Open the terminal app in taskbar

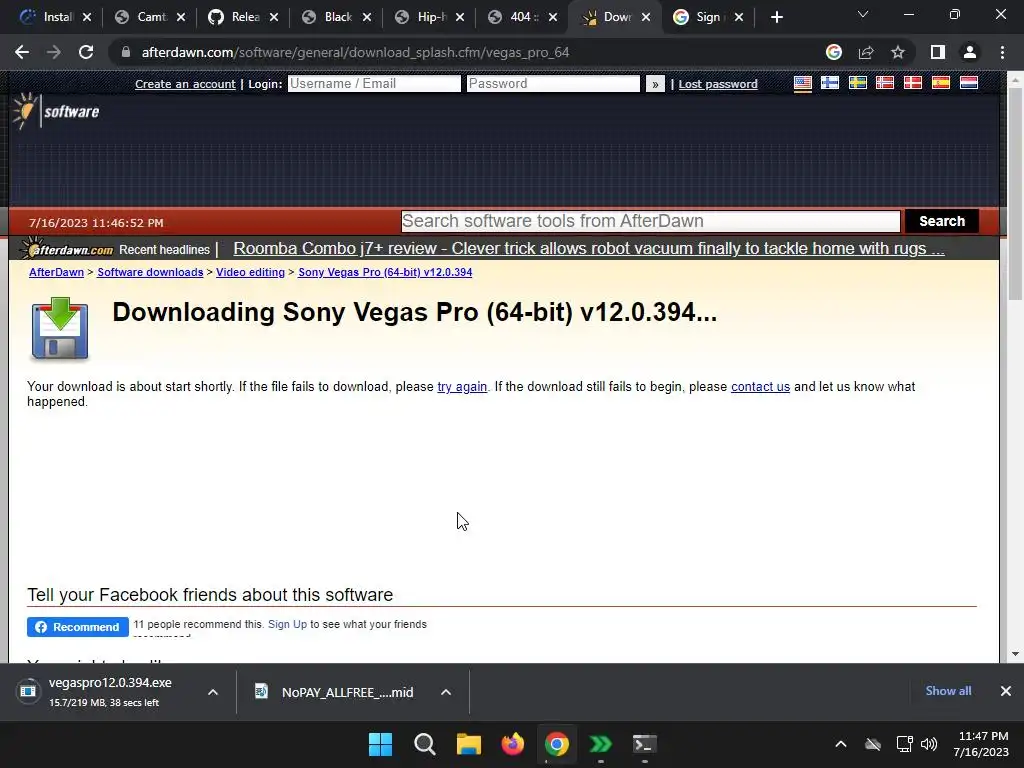pyautogui.click(x=645, y=744)
